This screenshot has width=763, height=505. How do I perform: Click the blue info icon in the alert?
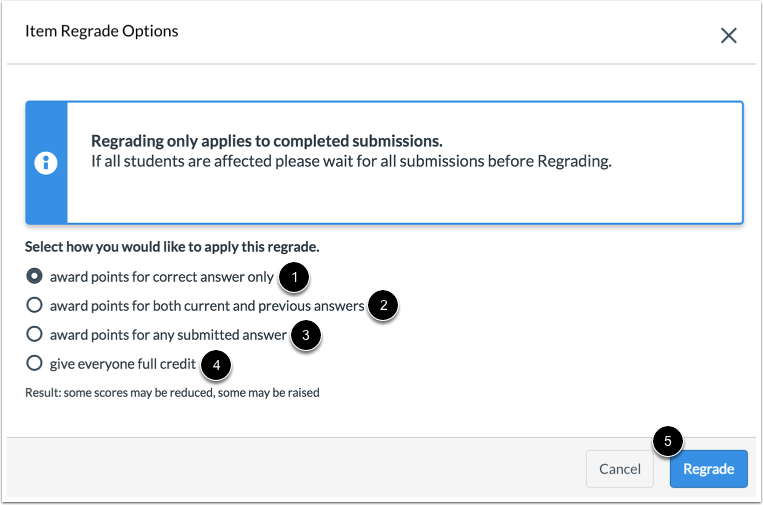tap(46, 163)
